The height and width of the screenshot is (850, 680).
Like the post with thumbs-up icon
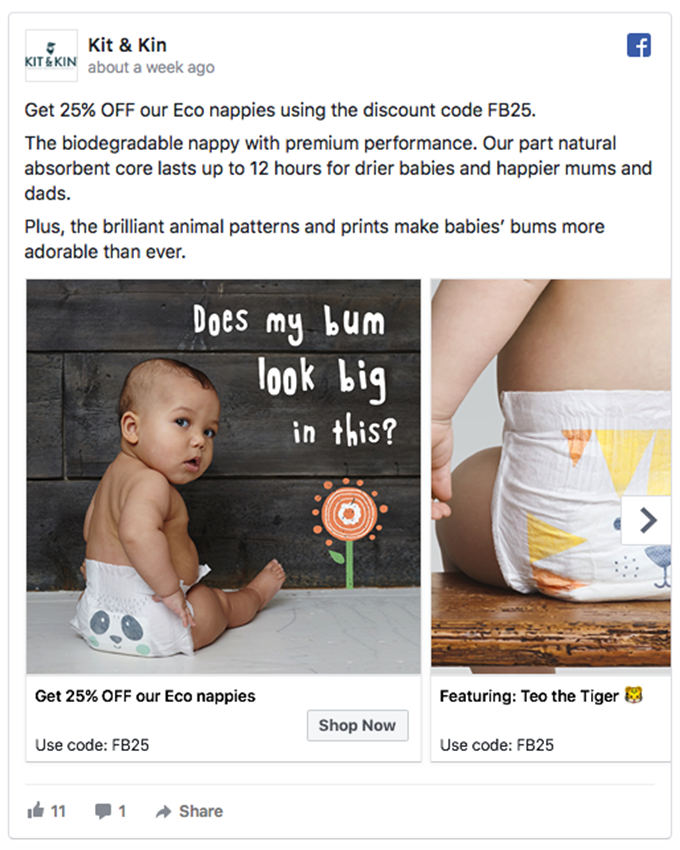[x=36, y=810]
